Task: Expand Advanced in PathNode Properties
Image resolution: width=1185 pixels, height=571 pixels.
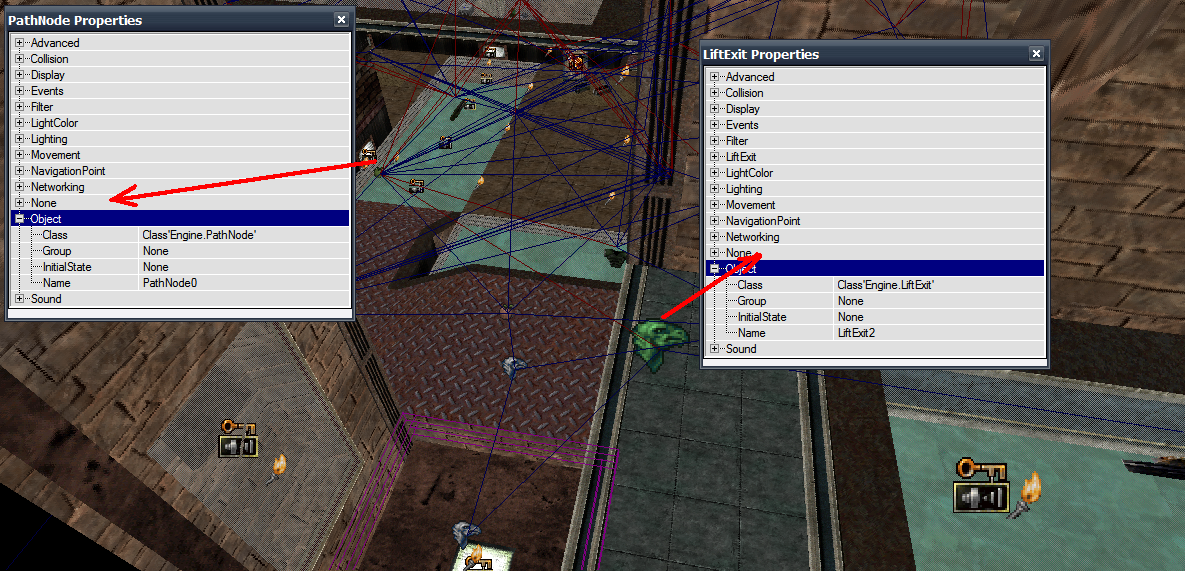Action: pyautogui.click(x=20, y=43)
